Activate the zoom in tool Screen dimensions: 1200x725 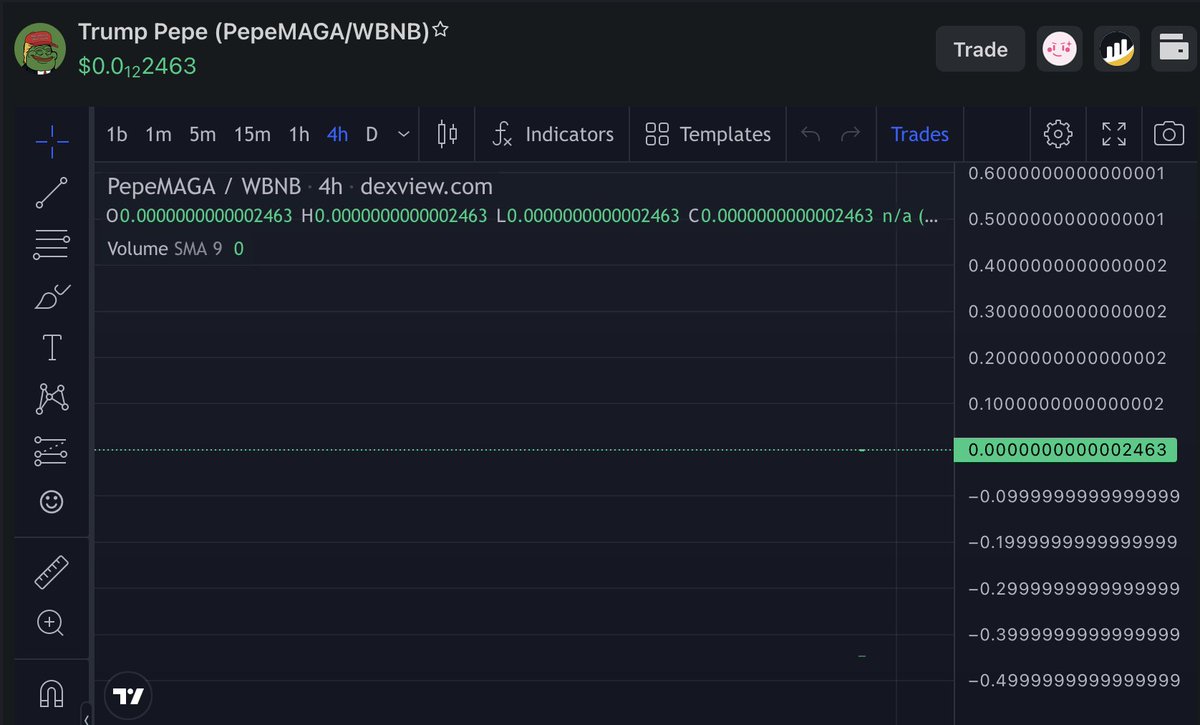pyautogui.click(x=52, y=622)
